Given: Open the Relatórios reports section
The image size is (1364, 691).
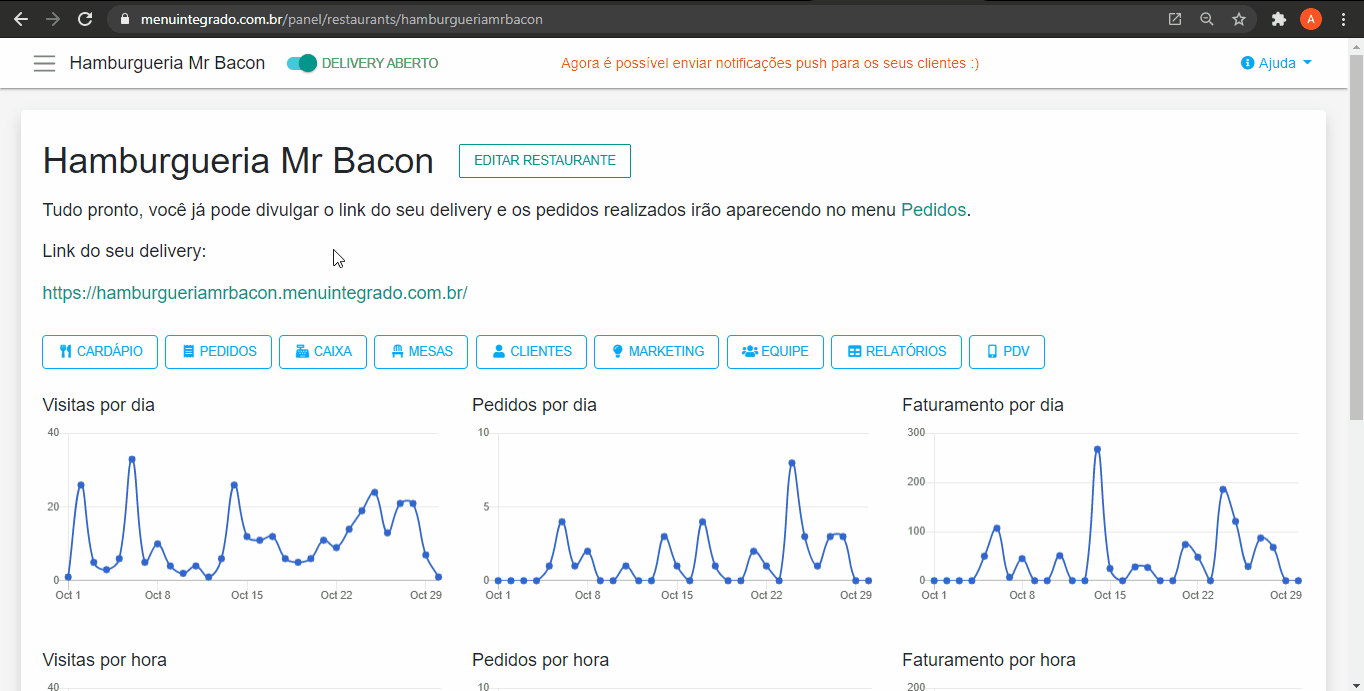Looking at the screenshot, I should [896, 352].
